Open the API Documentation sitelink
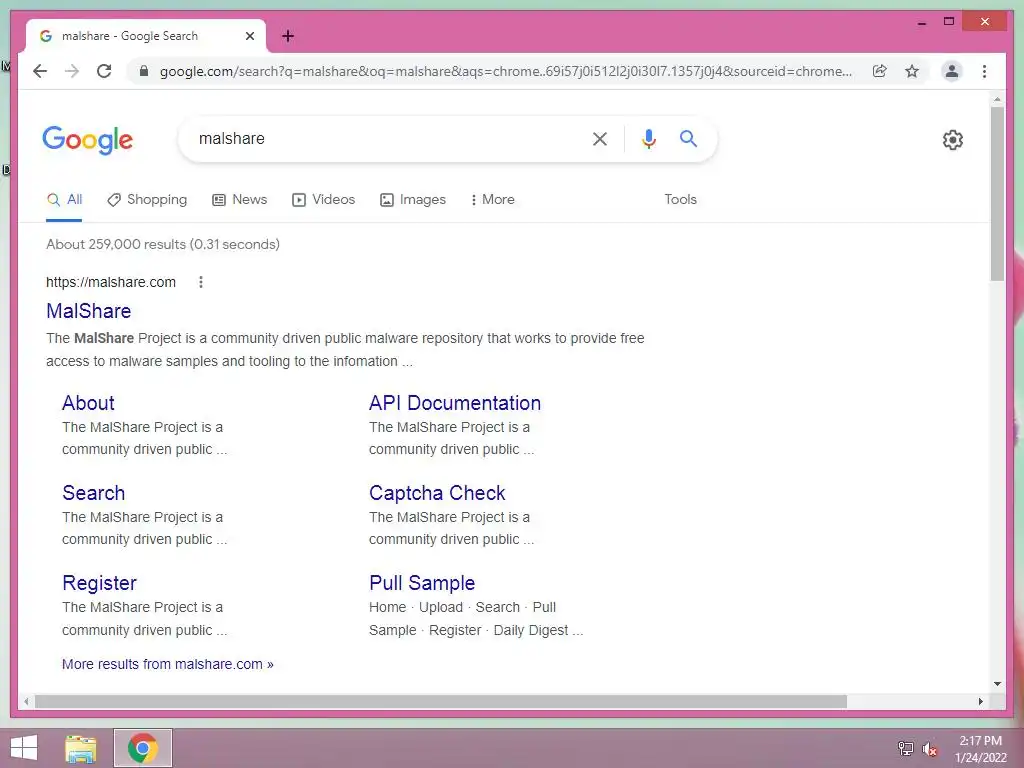Image resolution: width=1024 pixels, height=768 pixels. pos(455,403)
